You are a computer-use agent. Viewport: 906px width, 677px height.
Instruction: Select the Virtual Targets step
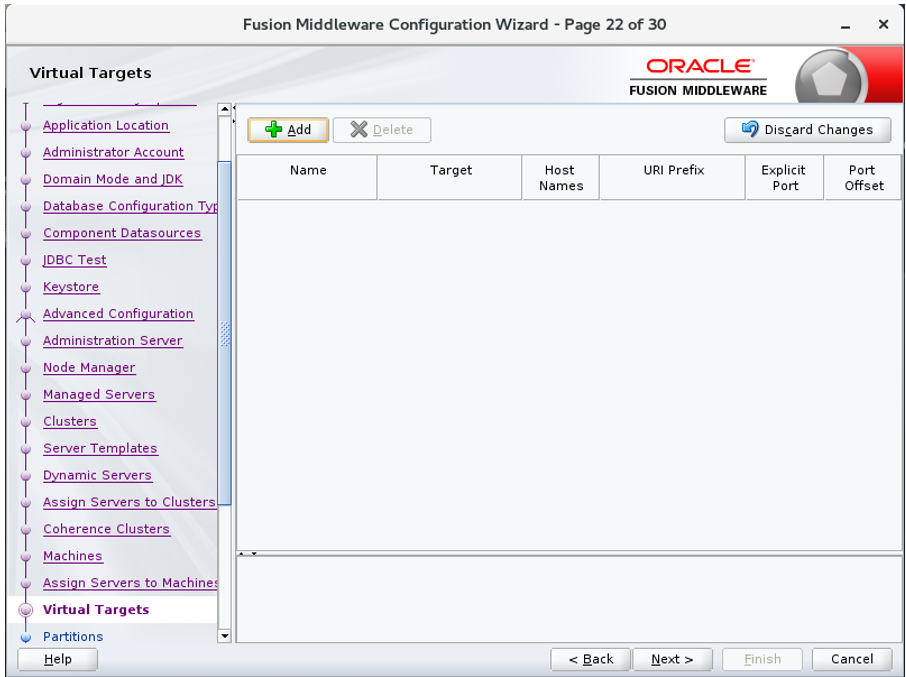coord(96,609)
